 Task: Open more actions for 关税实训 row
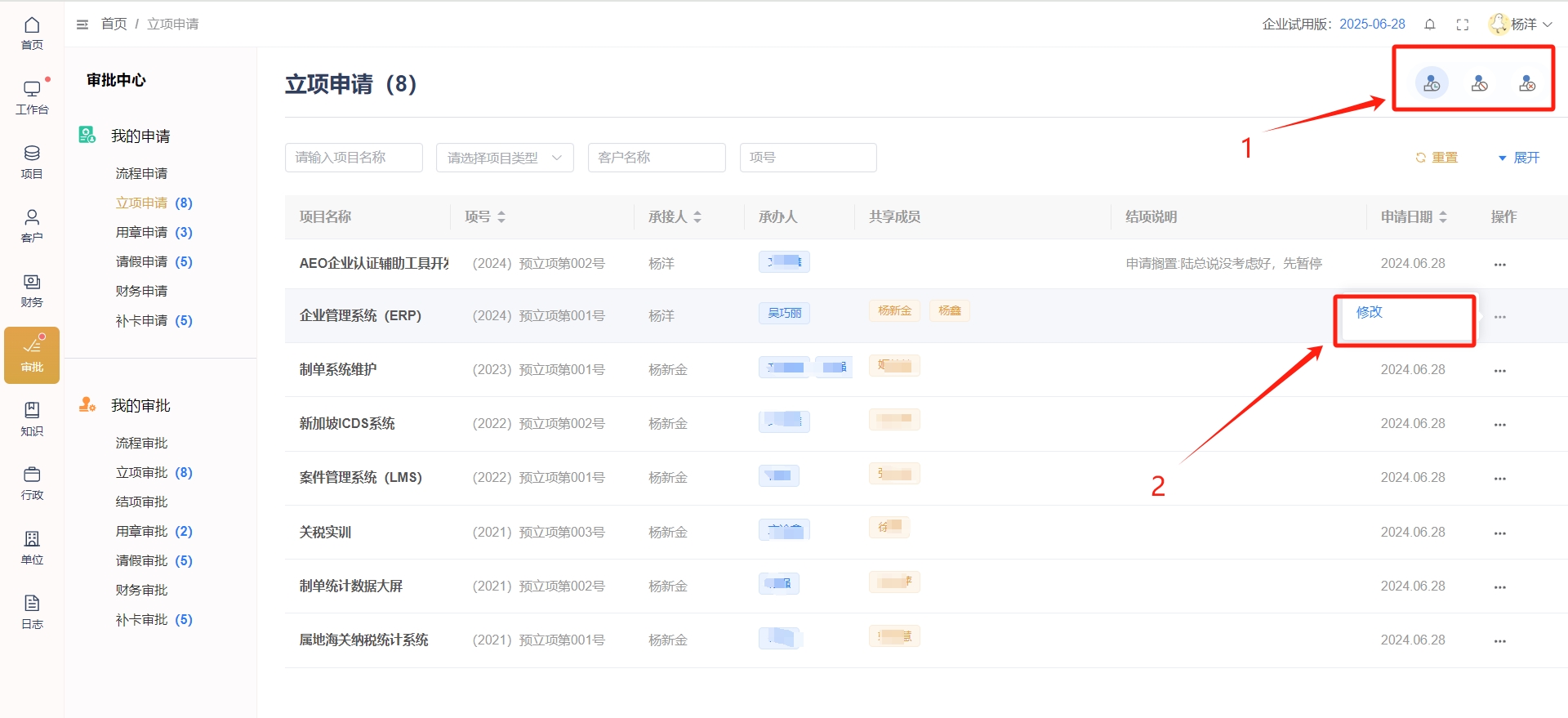tap(1500, 533)
